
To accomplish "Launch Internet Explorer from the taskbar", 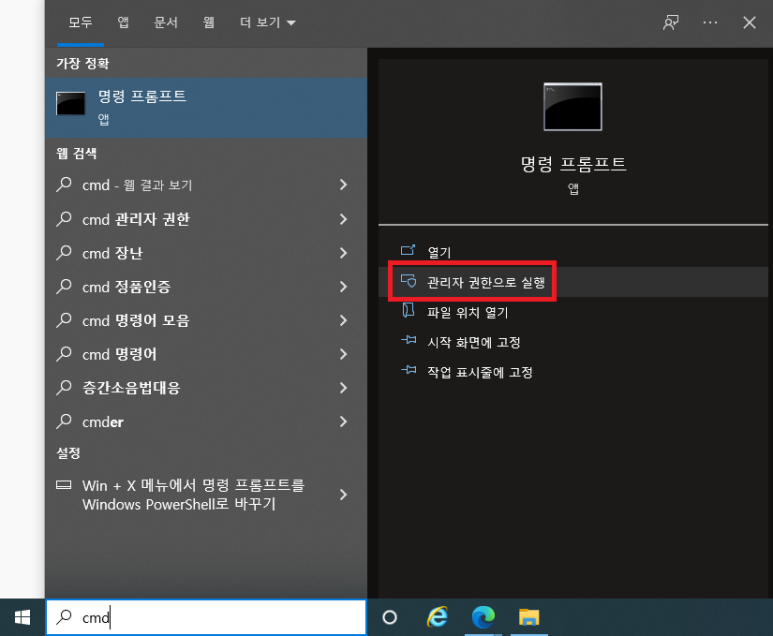I will point(437,617).
